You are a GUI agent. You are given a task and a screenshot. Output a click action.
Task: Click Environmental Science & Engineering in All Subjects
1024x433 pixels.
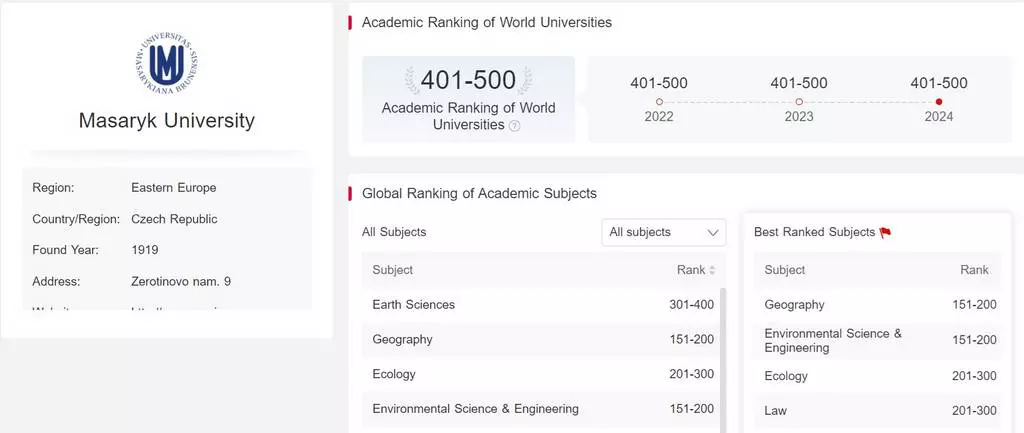[475, 409]
